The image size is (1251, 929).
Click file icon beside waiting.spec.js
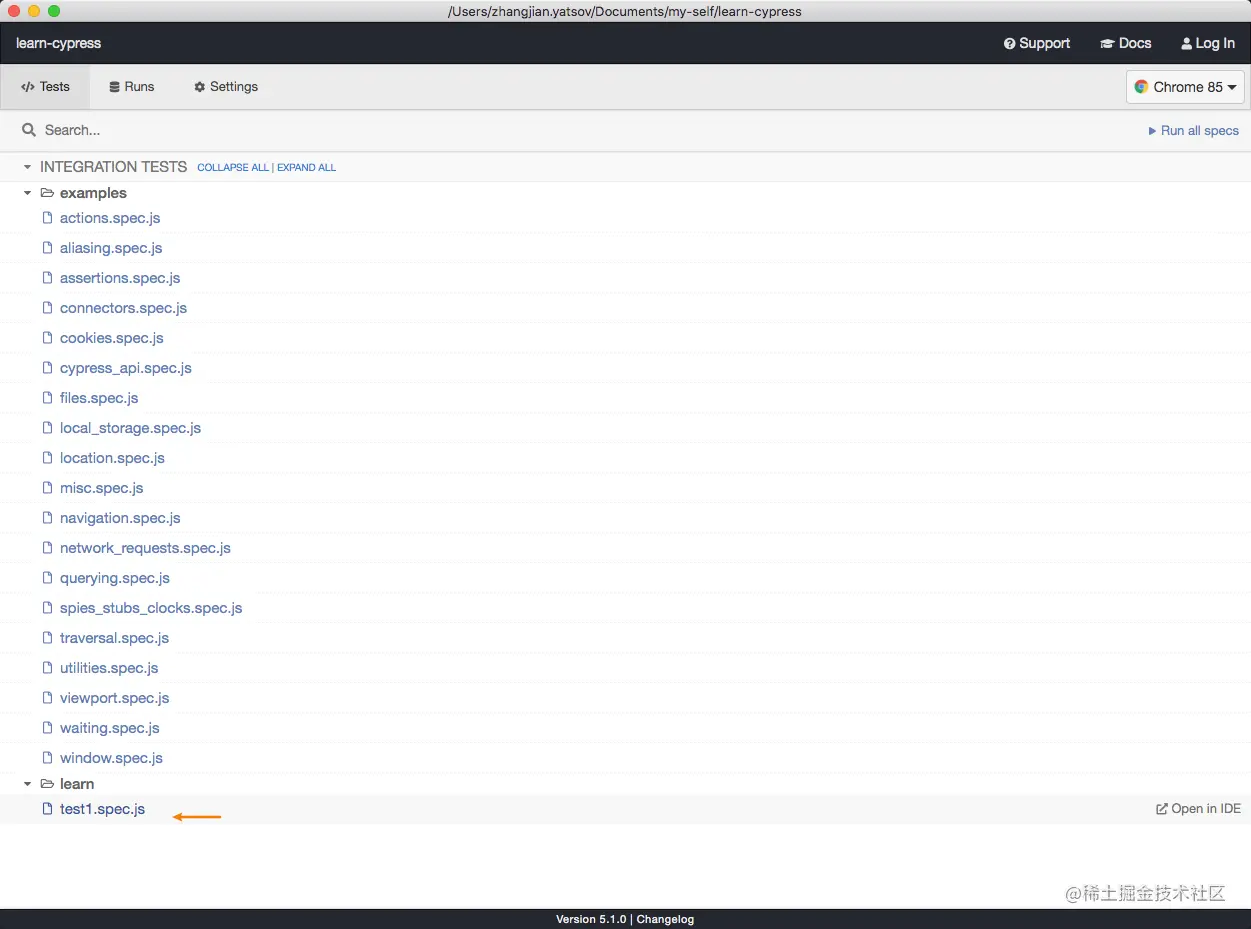47,728
